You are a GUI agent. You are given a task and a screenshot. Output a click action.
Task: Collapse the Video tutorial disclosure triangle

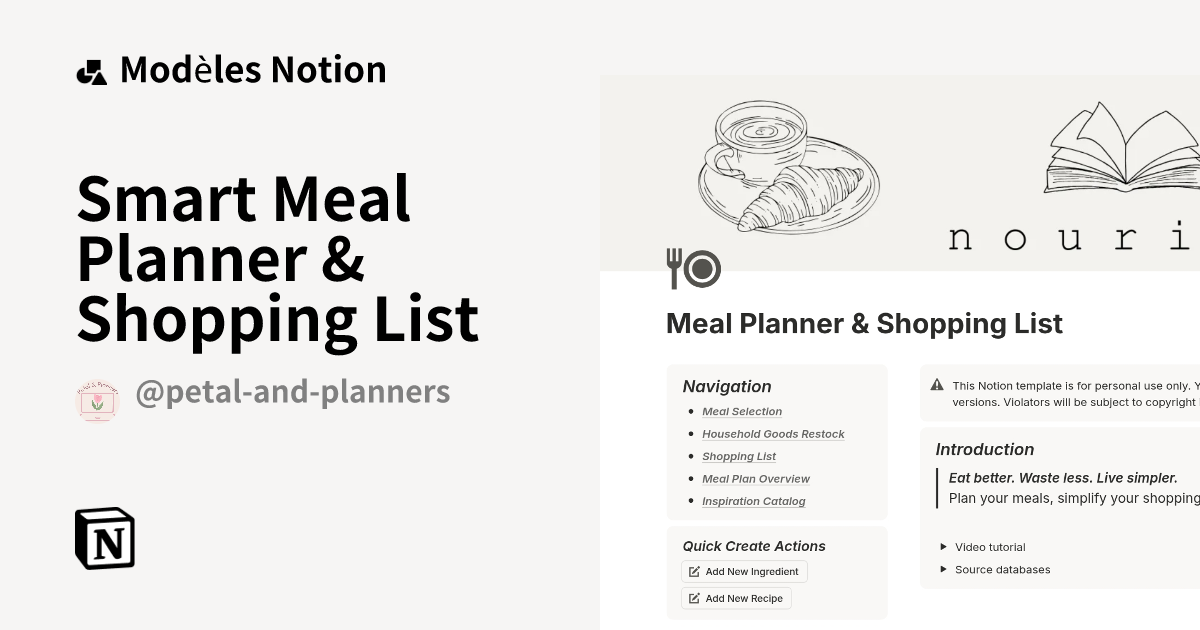pyautogui.click(x=943, y=547)
